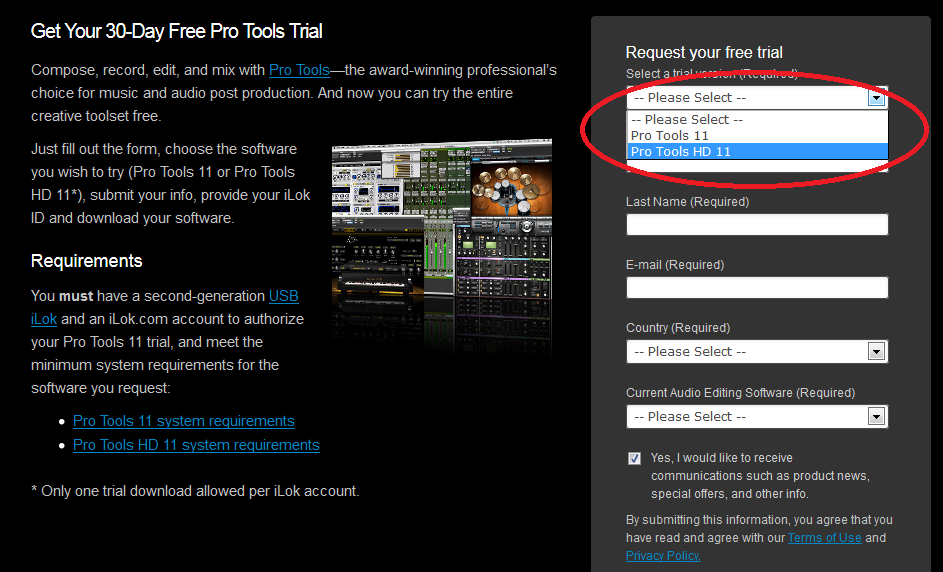This screenshot has width=943, height=572.
Task: Open the Terms of Use link
Action: [825, 538]
